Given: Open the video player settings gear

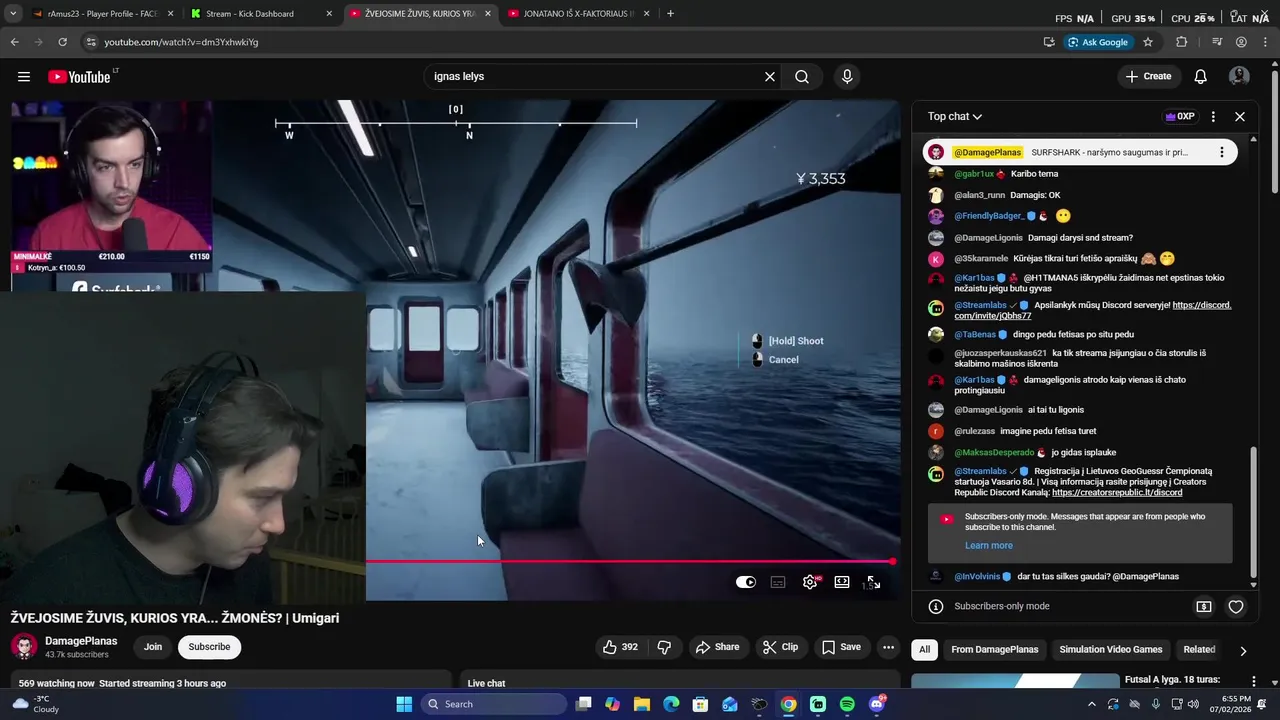Looking at the screenshot, I should 810,582.
